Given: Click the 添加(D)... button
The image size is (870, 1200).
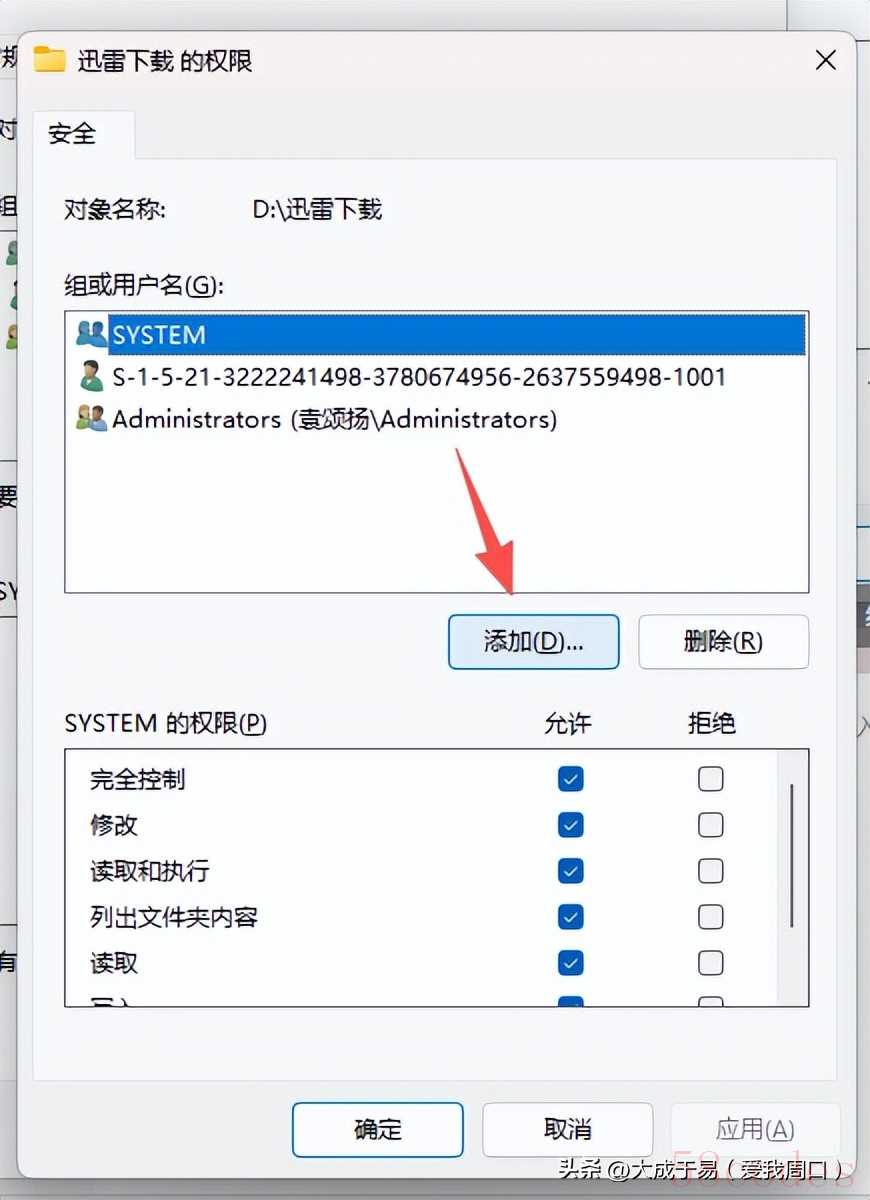Looking at the screenshot, I should (x=534, y=641).
